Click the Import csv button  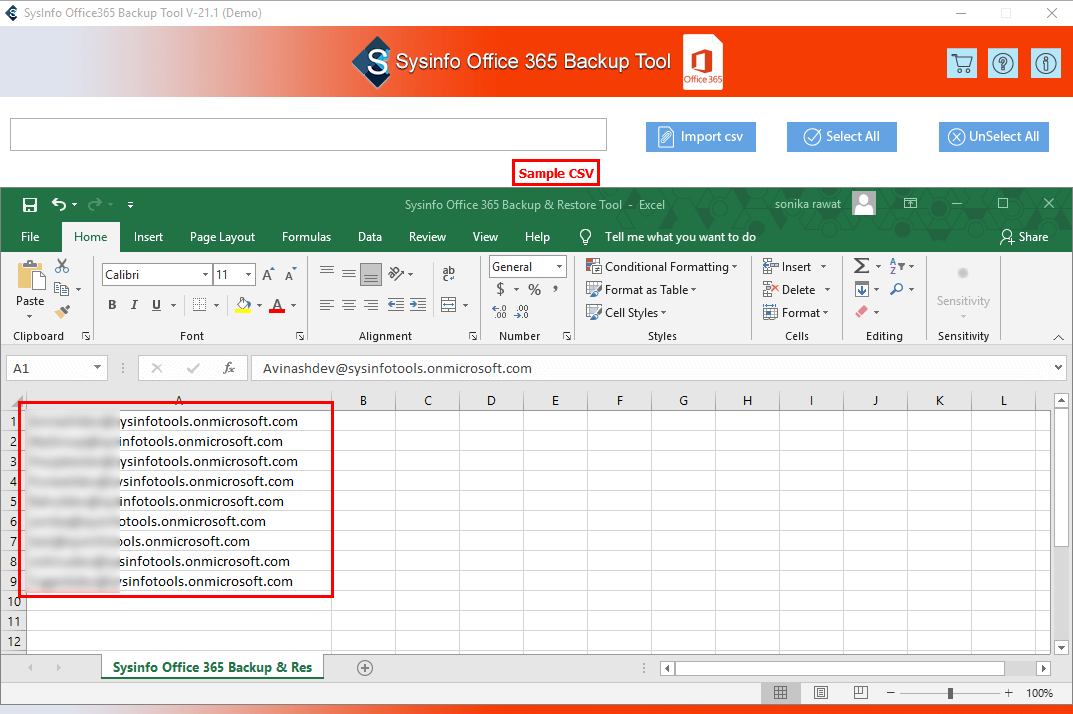(x=700, y=137)
